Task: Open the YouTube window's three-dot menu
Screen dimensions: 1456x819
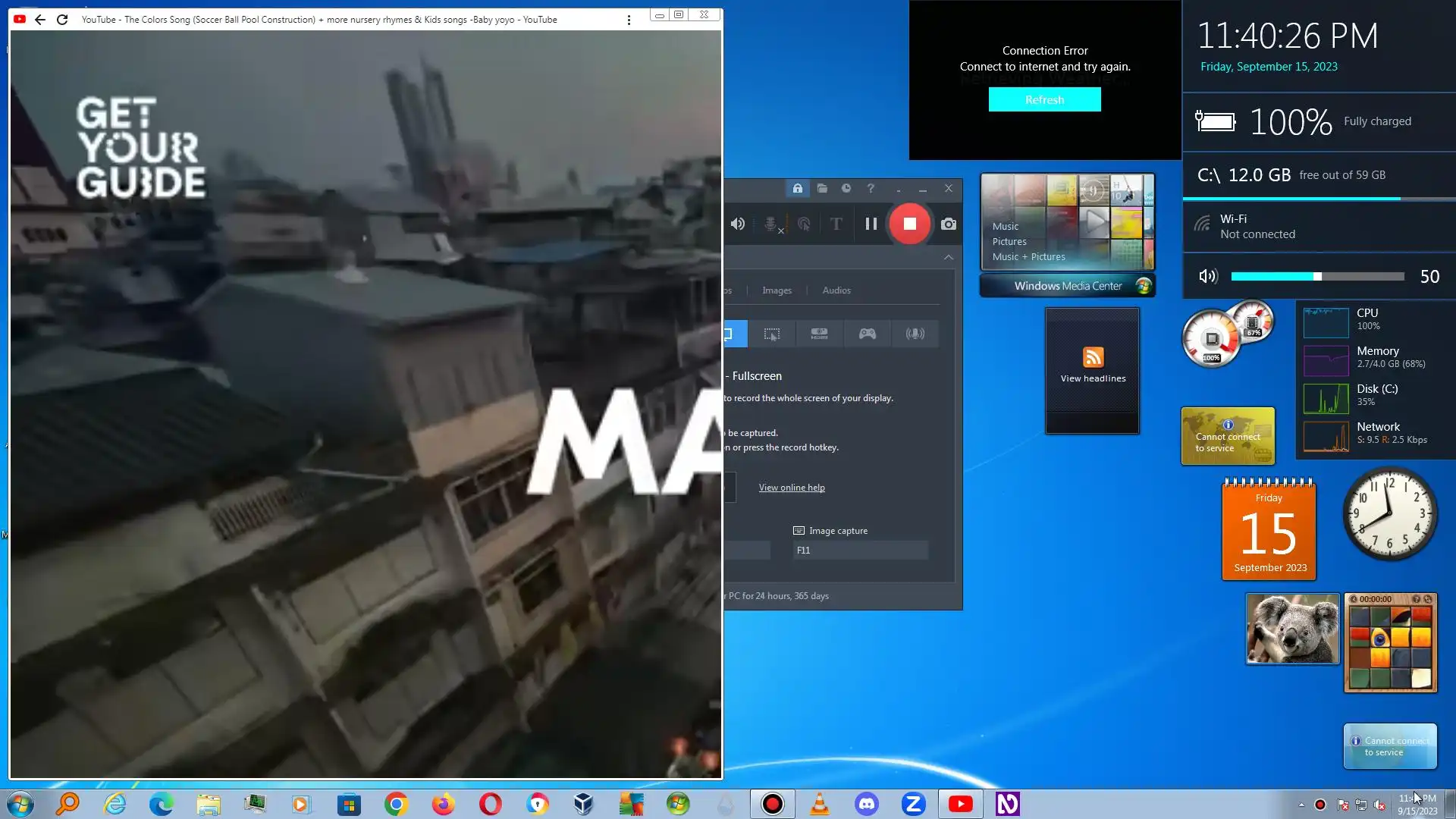Action: point(629,20)
